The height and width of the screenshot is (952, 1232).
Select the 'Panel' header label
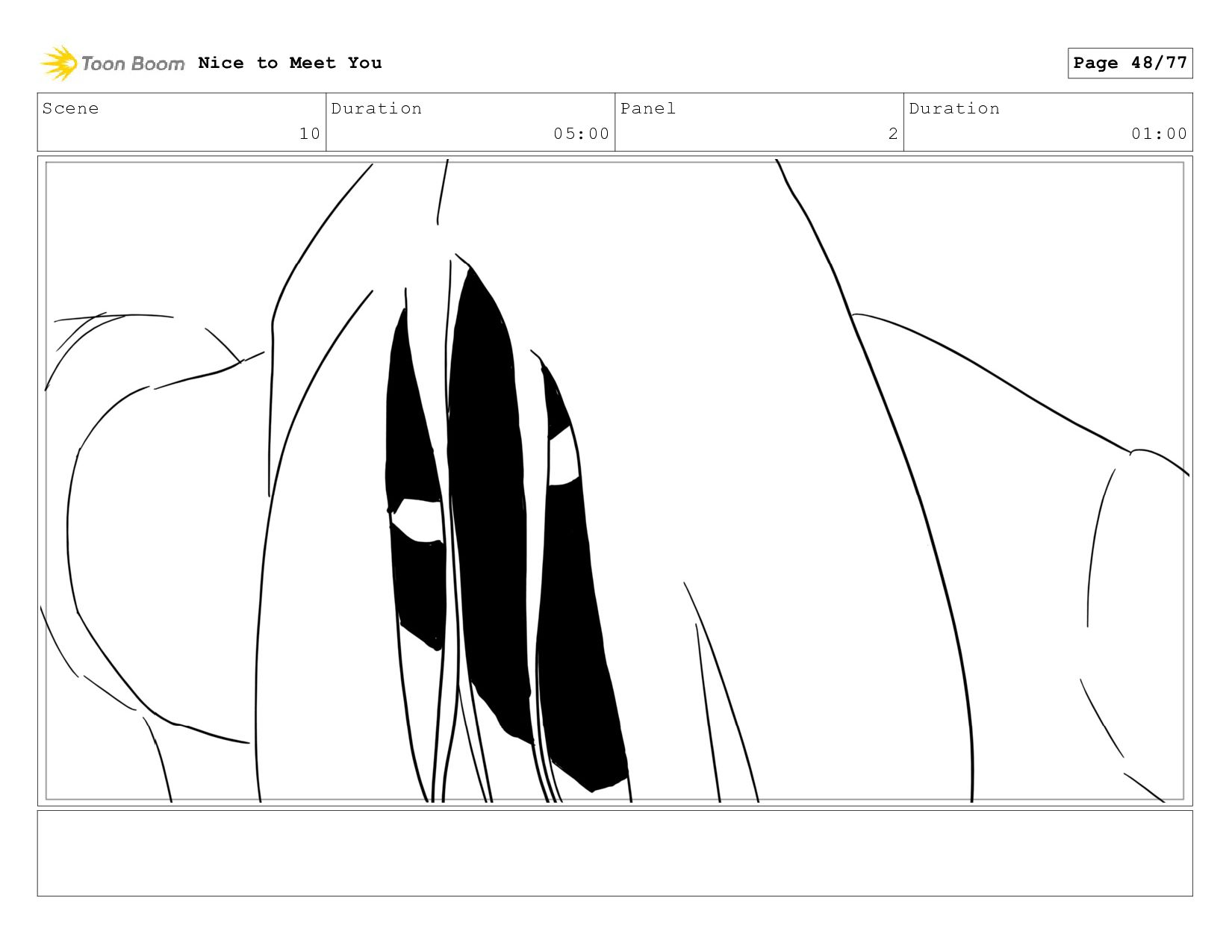tap(648, 108)
